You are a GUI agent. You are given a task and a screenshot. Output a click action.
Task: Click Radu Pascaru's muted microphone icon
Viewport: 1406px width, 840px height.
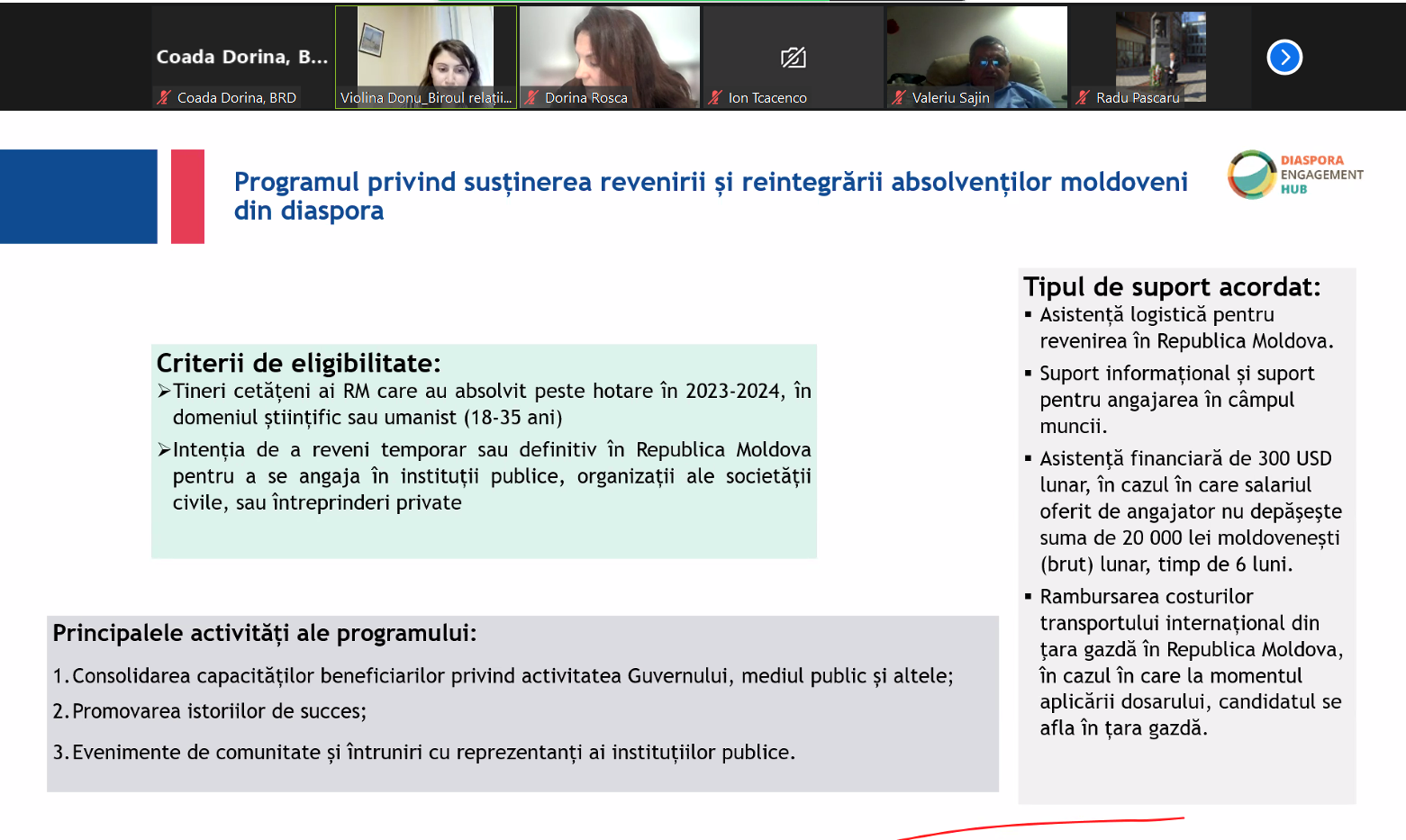pyautogui.click(x=1083, y=97)
